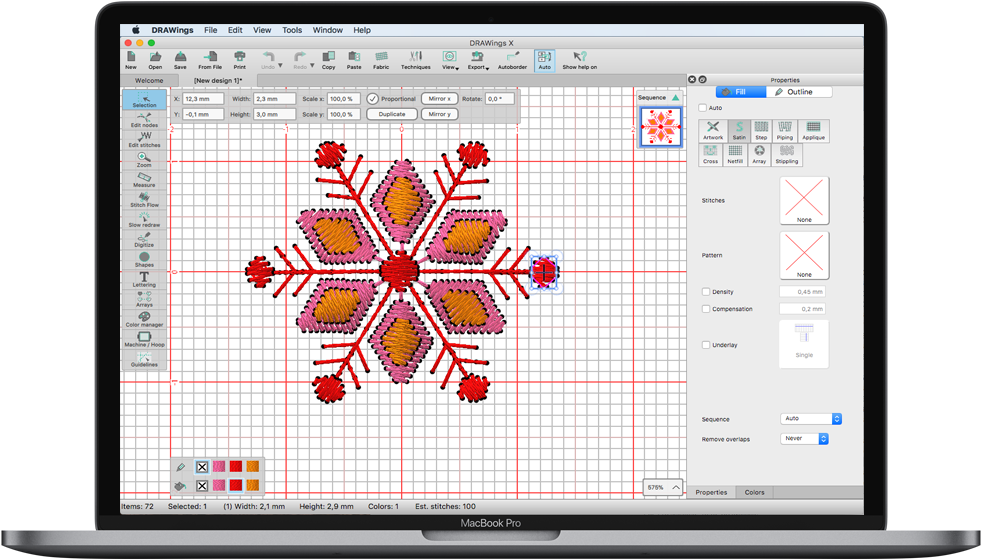Choose the Applique fill type
The height and width of the screenshot is (559, 981).
point(813,131)
